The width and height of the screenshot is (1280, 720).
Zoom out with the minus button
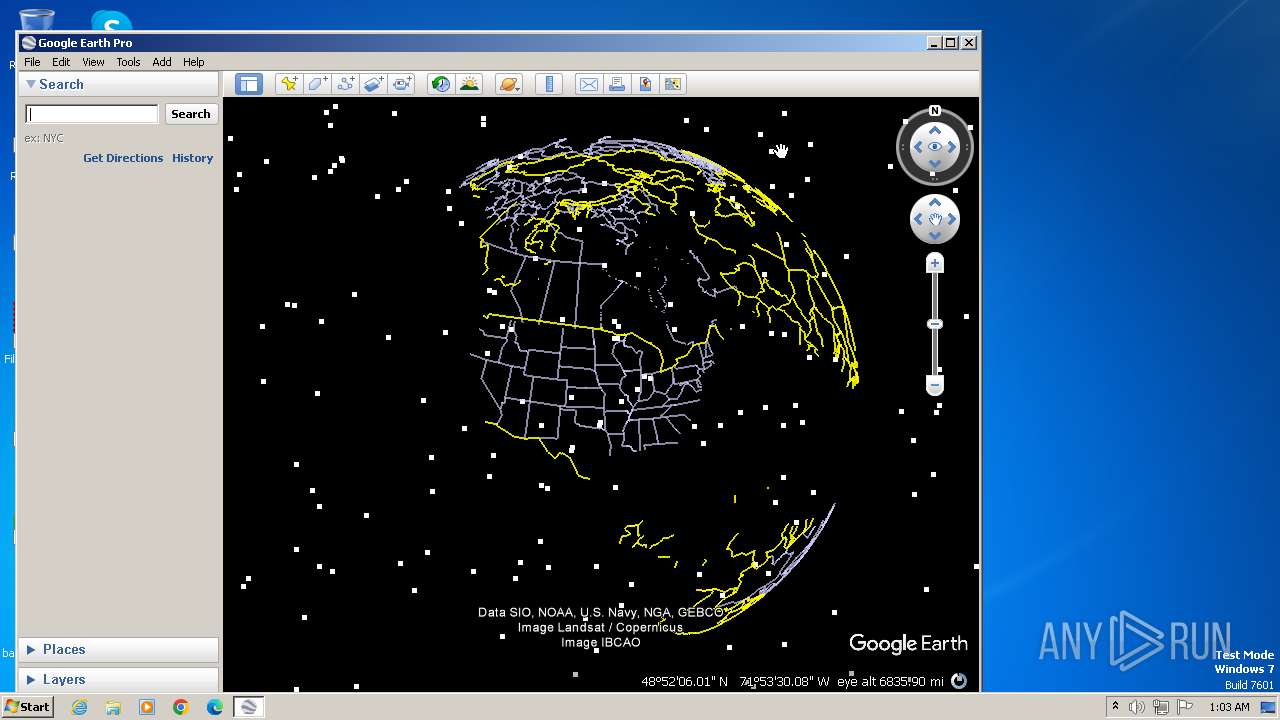[935, 385]
